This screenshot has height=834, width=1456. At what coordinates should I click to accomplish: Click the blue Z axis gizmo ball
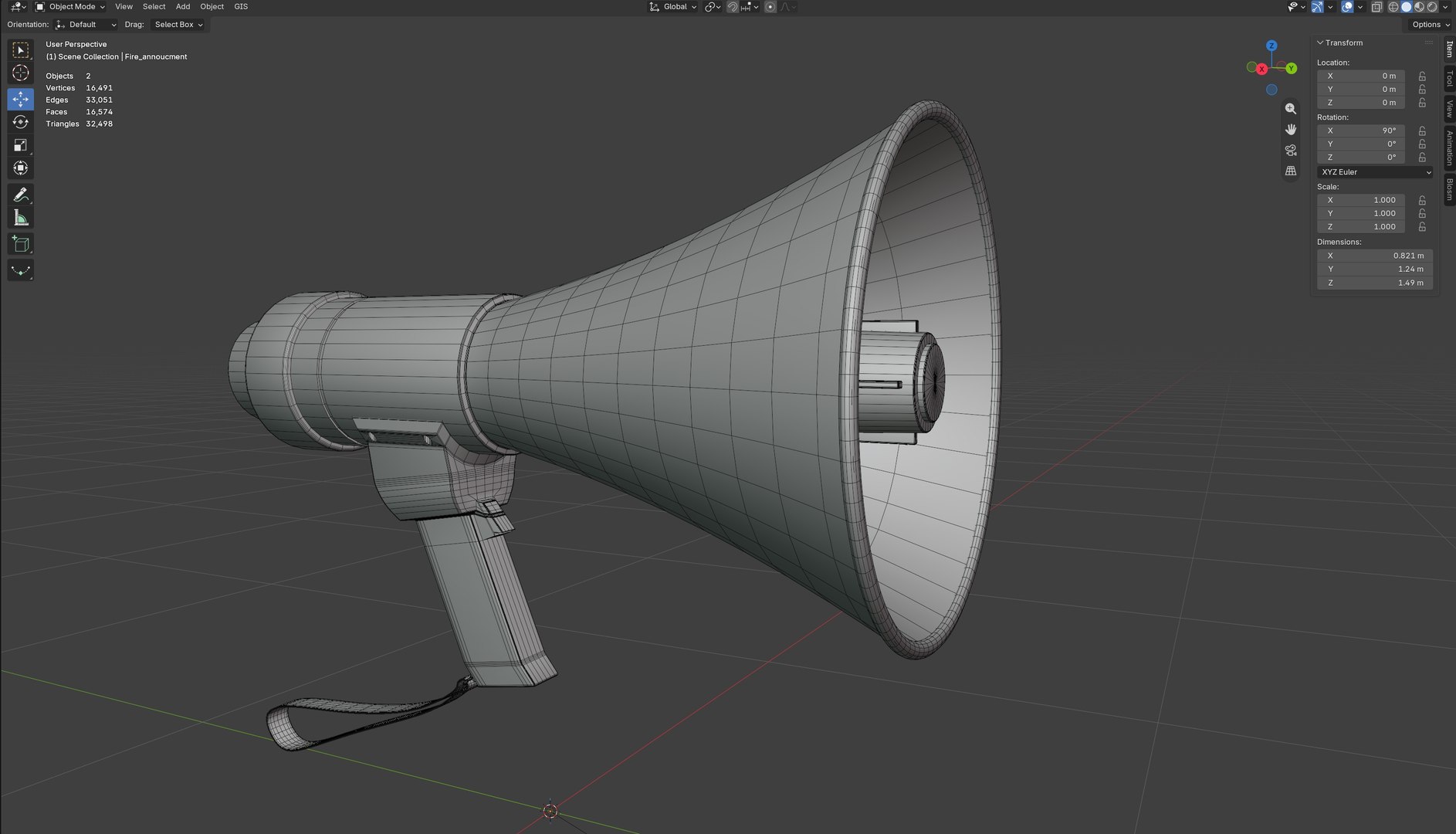pos(1271,46)
